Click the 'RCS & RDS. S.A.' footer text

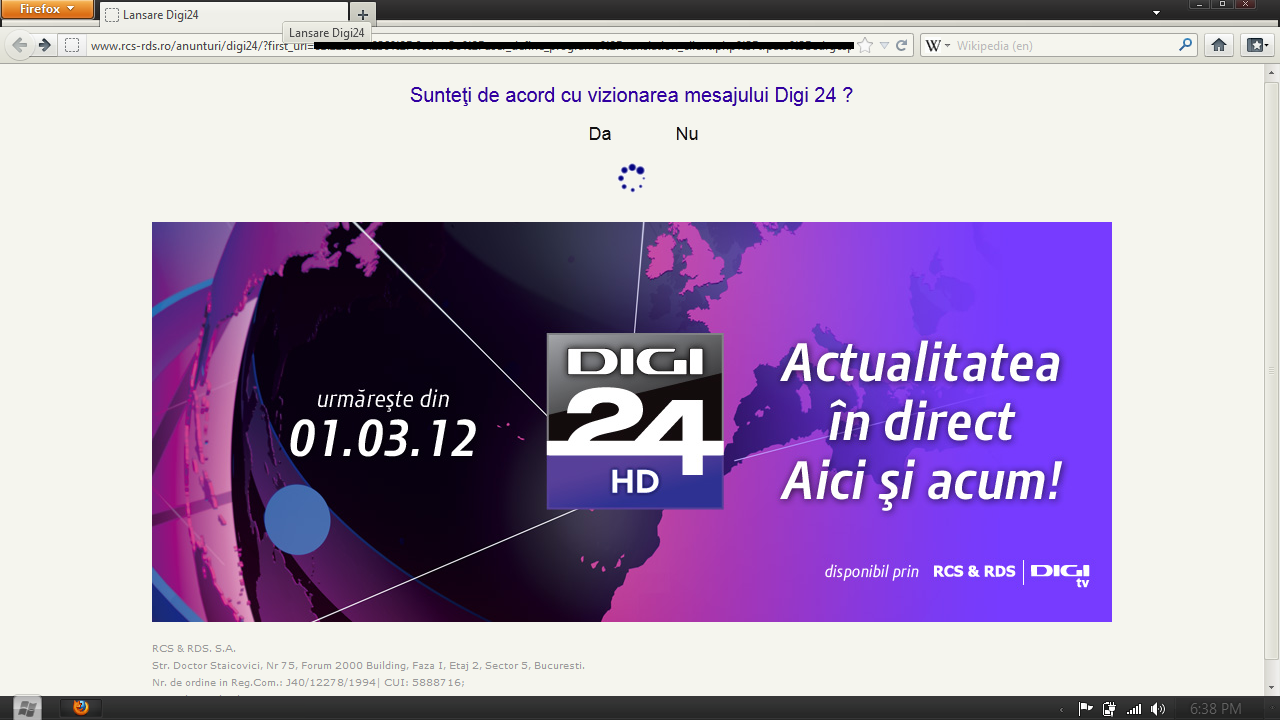coord(194,648)
